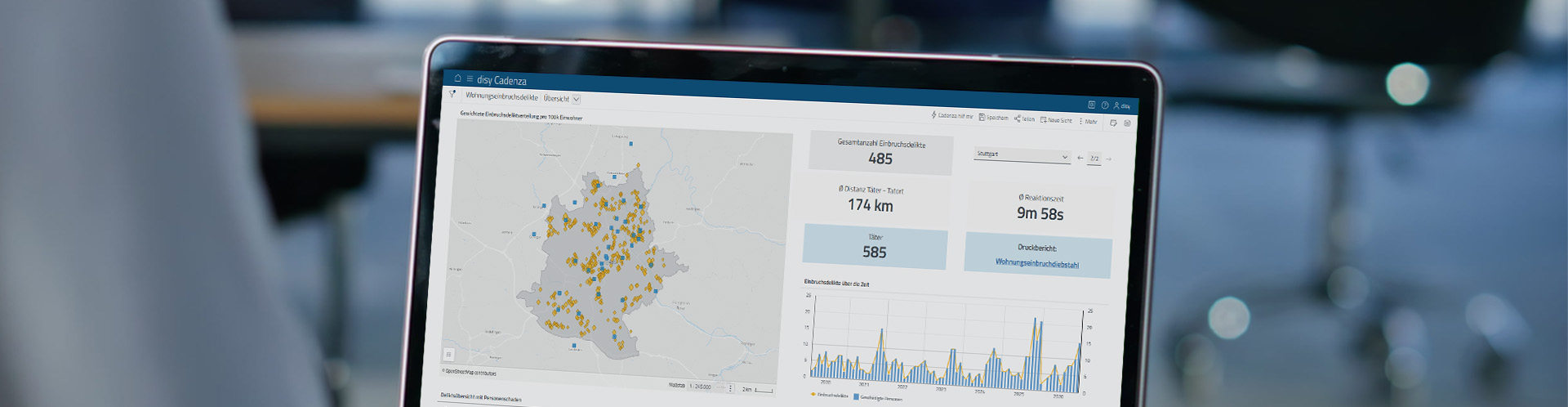Open the help question mark icon
This screenshot has height=407, width=1568.
pos(1104,105)
